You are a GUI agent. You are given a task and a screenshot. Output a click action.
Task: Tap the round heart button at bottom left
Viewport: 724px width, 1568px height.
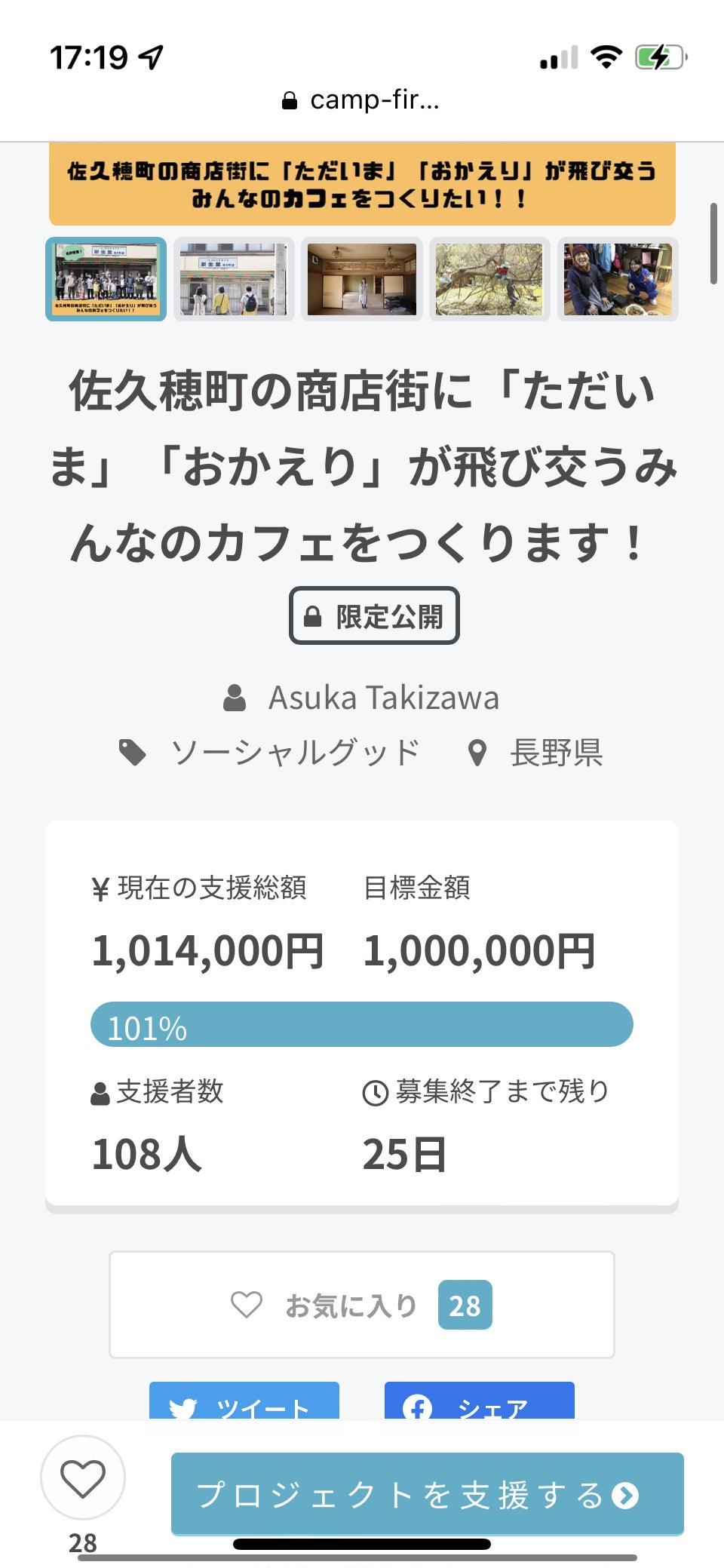click(82, 1478)
